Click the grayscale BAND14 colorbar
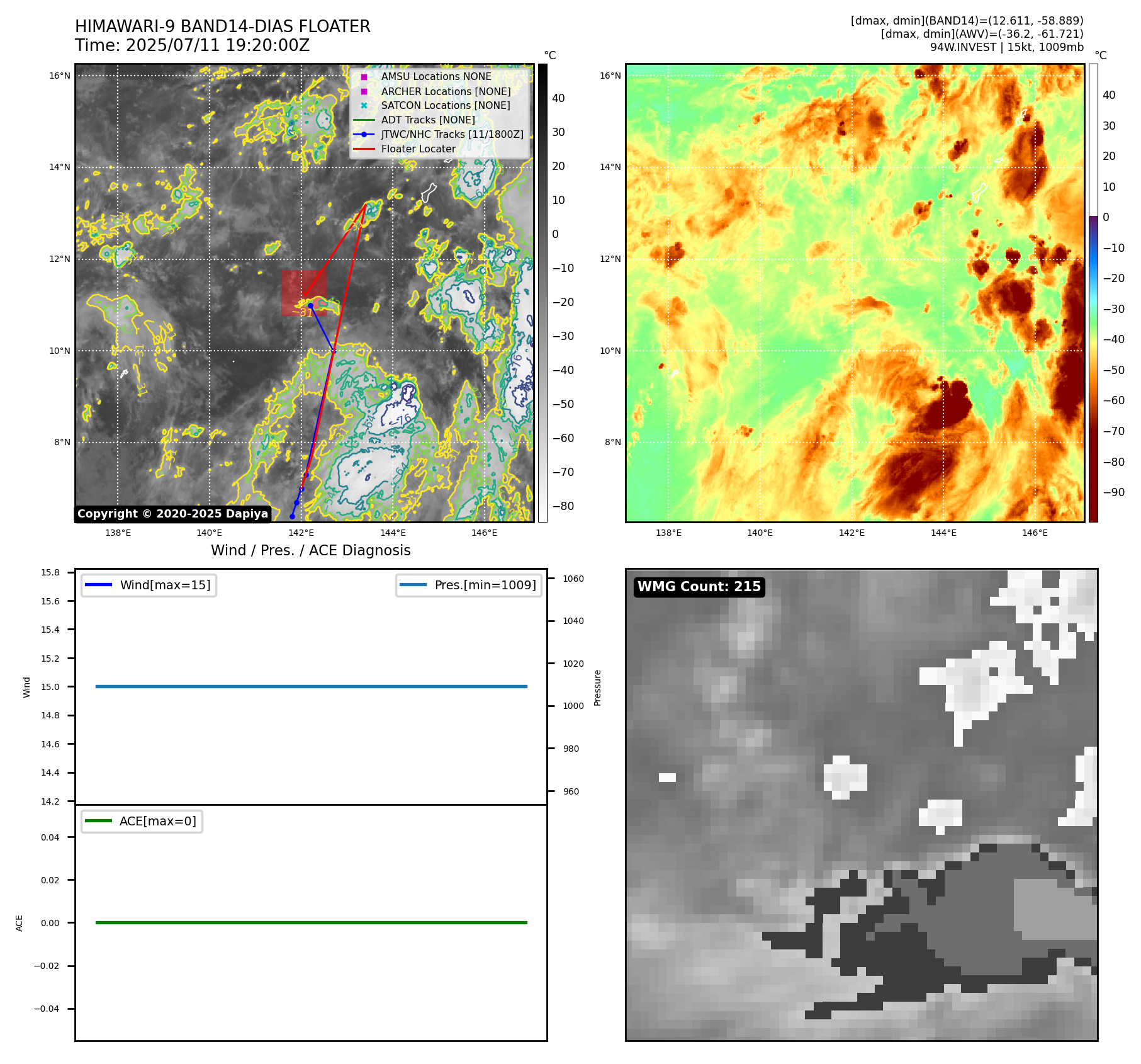This screenshot has width=1141, height=1064. [542, 293]
